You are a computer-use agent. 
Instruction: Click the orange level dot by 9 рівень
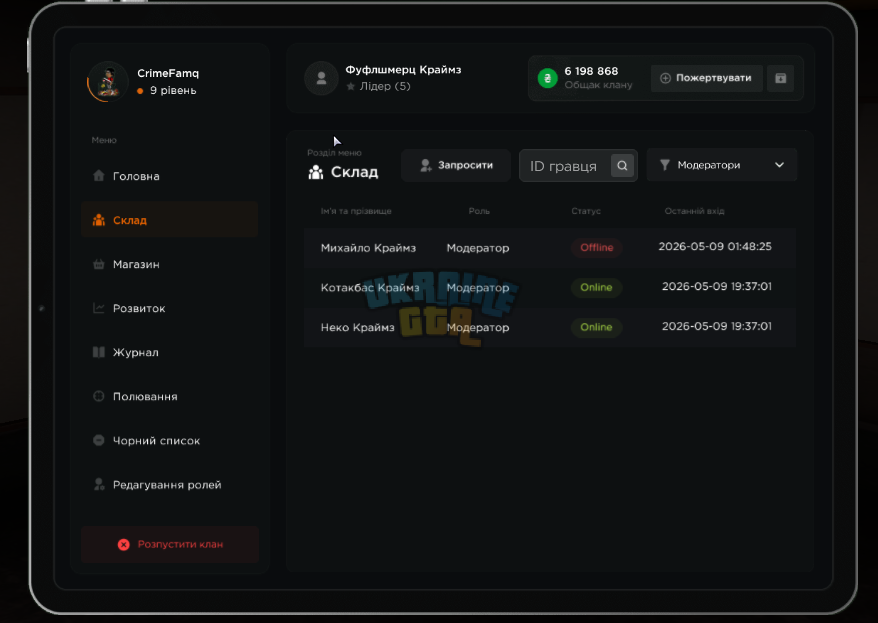point(140,91)
